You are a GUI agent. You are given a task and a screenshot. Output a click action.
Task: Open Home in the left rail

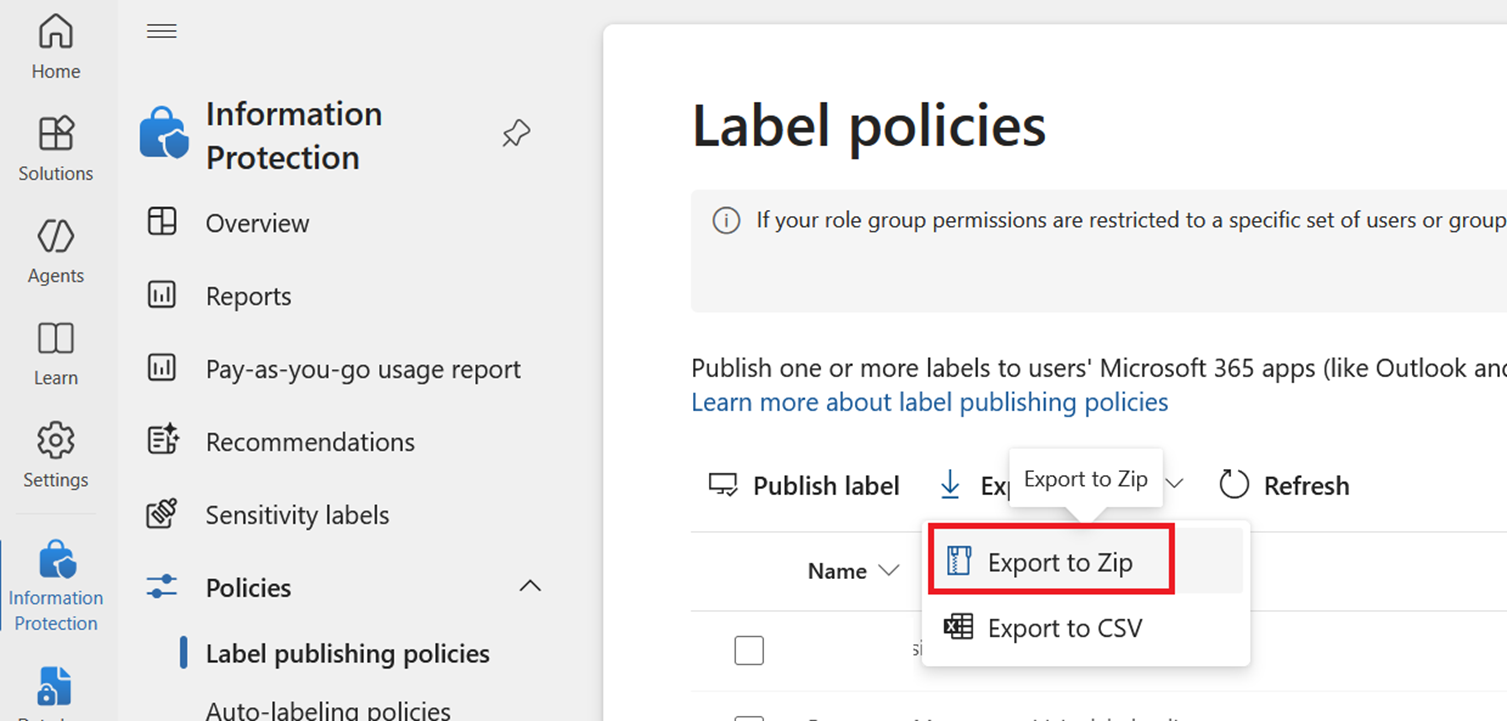pyautogui.click(x=56, y=47)
